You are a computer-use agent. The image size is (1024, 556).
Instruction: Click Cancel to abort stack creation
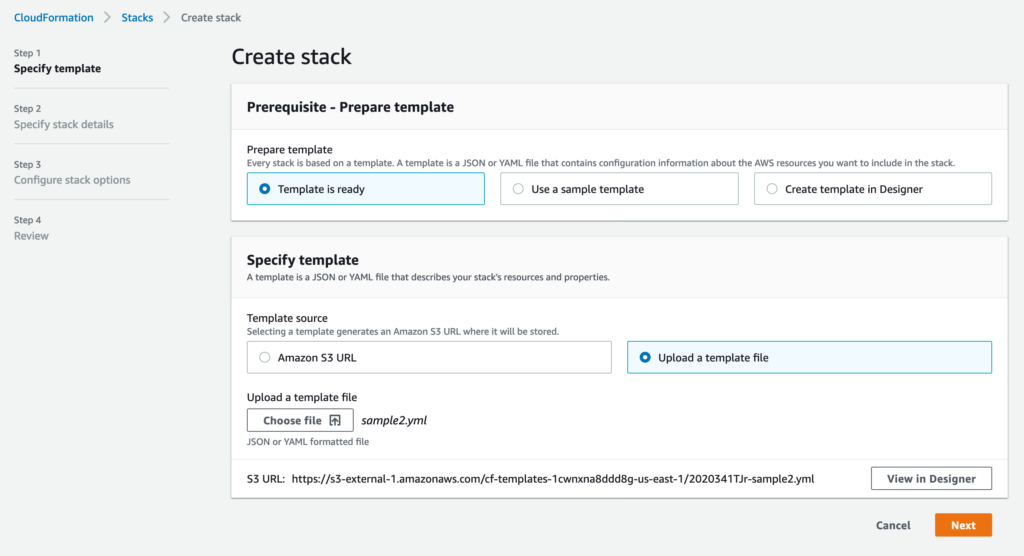[893, 525]
